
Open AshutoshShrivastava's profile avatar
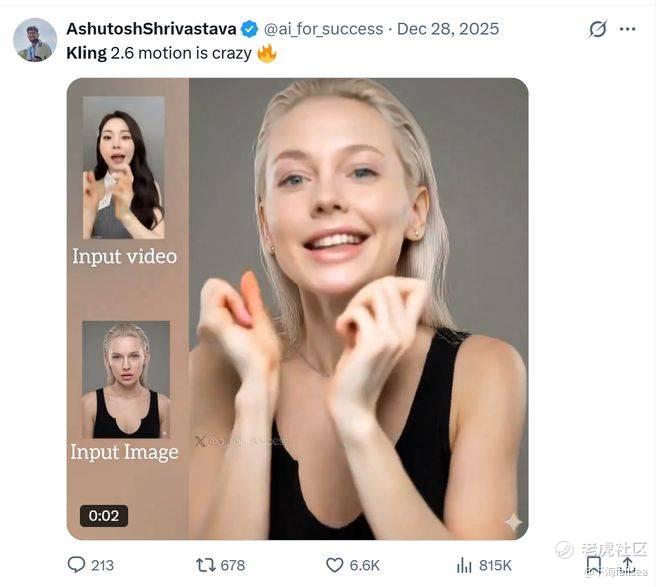35,40
